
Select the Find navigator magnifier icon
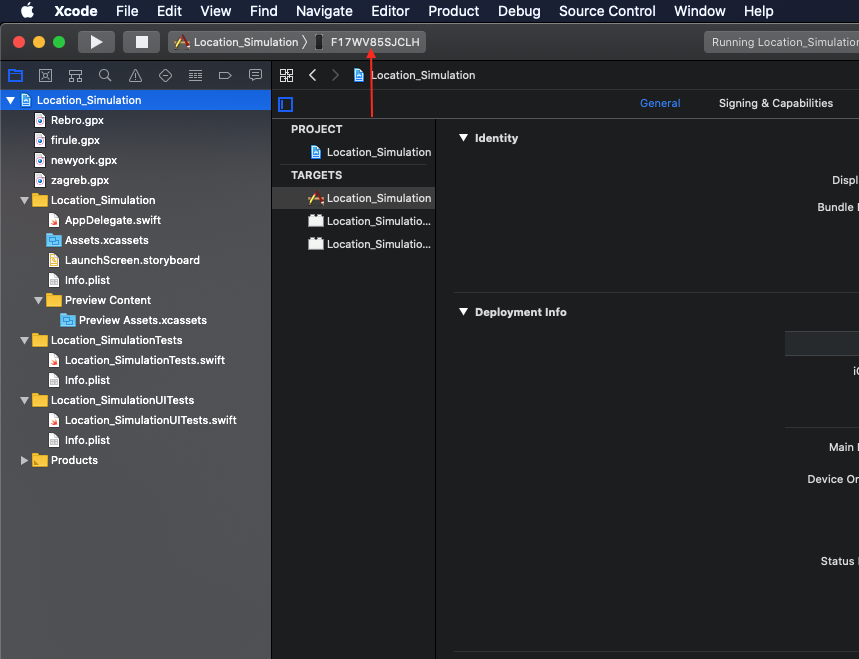pyautogui.click(x=105, y=75)
